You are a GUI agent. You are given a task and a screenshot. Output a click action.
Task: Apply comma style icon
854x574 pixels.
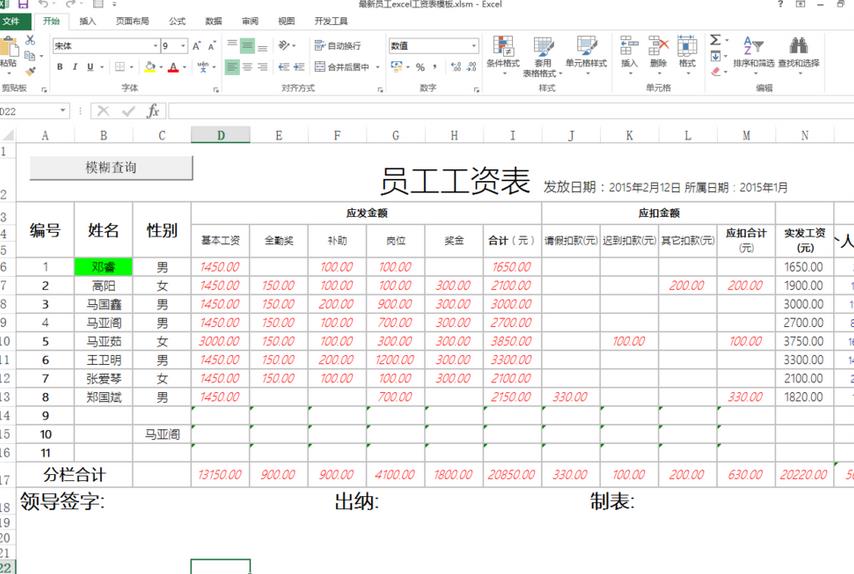click(435, 67)
